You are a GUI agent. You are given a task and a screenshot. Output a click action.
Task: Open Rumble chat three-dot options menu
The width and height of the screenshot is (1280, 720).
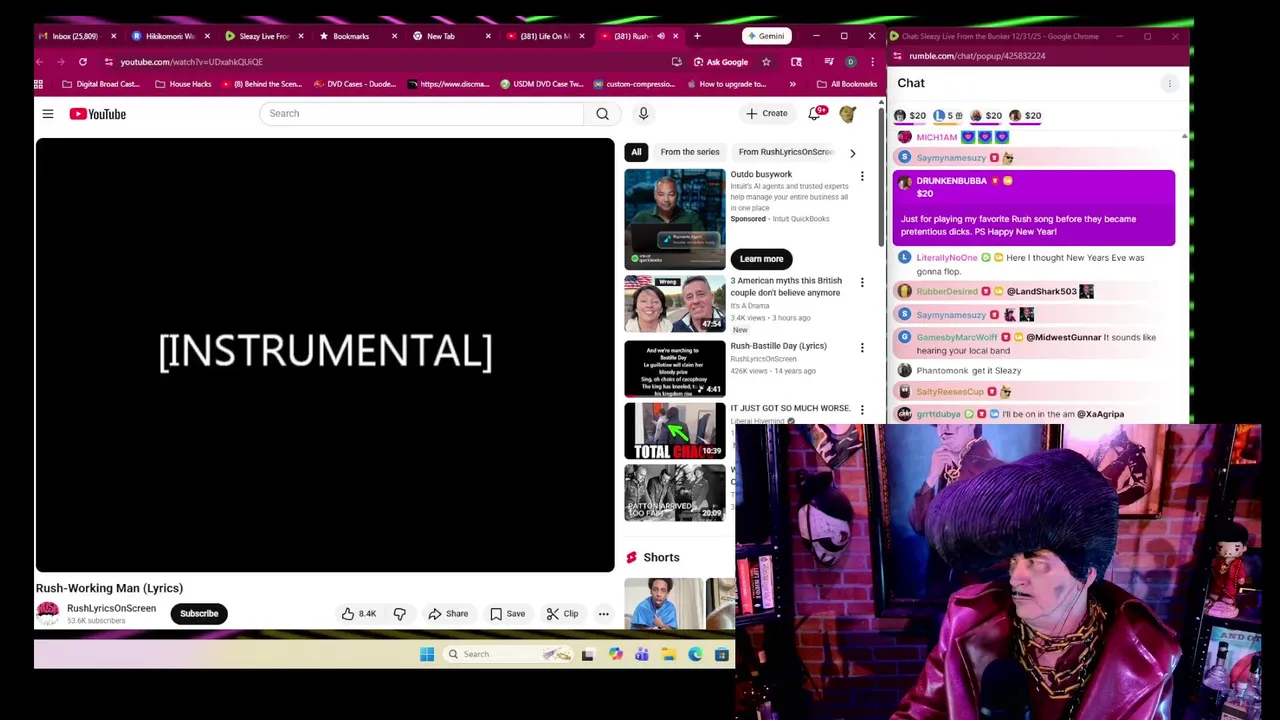1169,84
